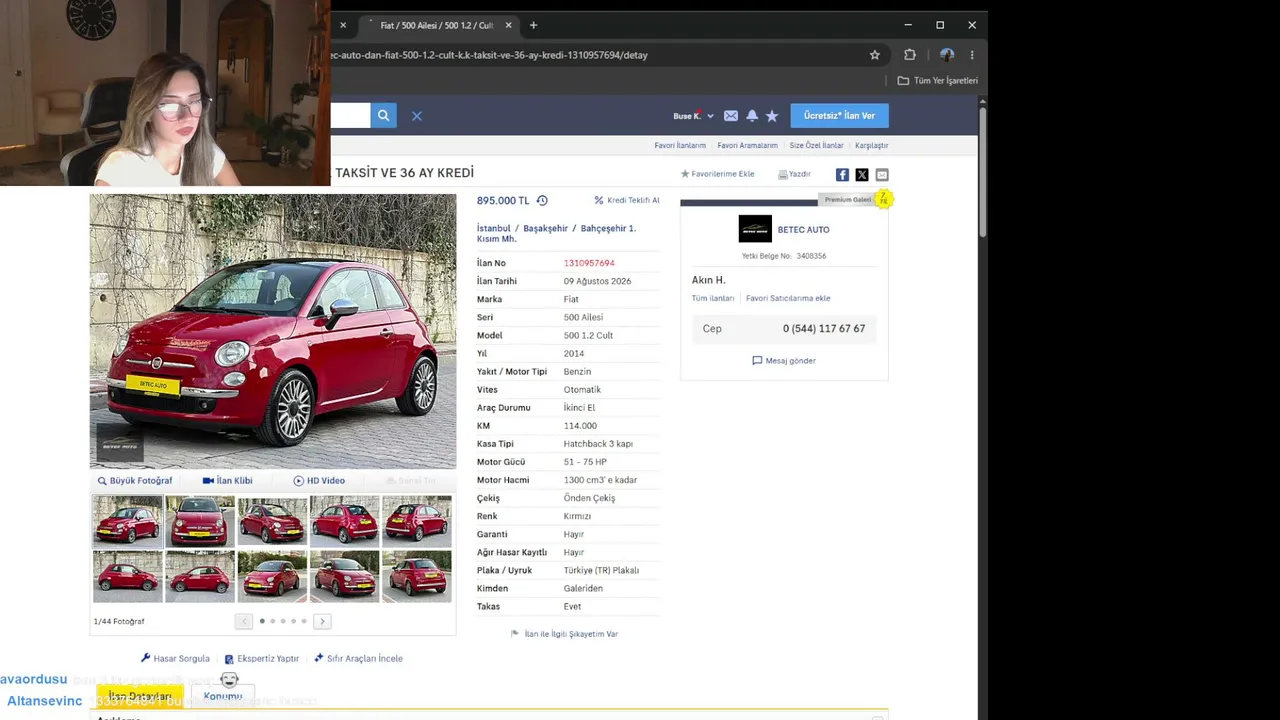The height and width of the screenshot is (720, 1280).
Task: Go to next page of photo thumbnails
Action: coord(322,621)
